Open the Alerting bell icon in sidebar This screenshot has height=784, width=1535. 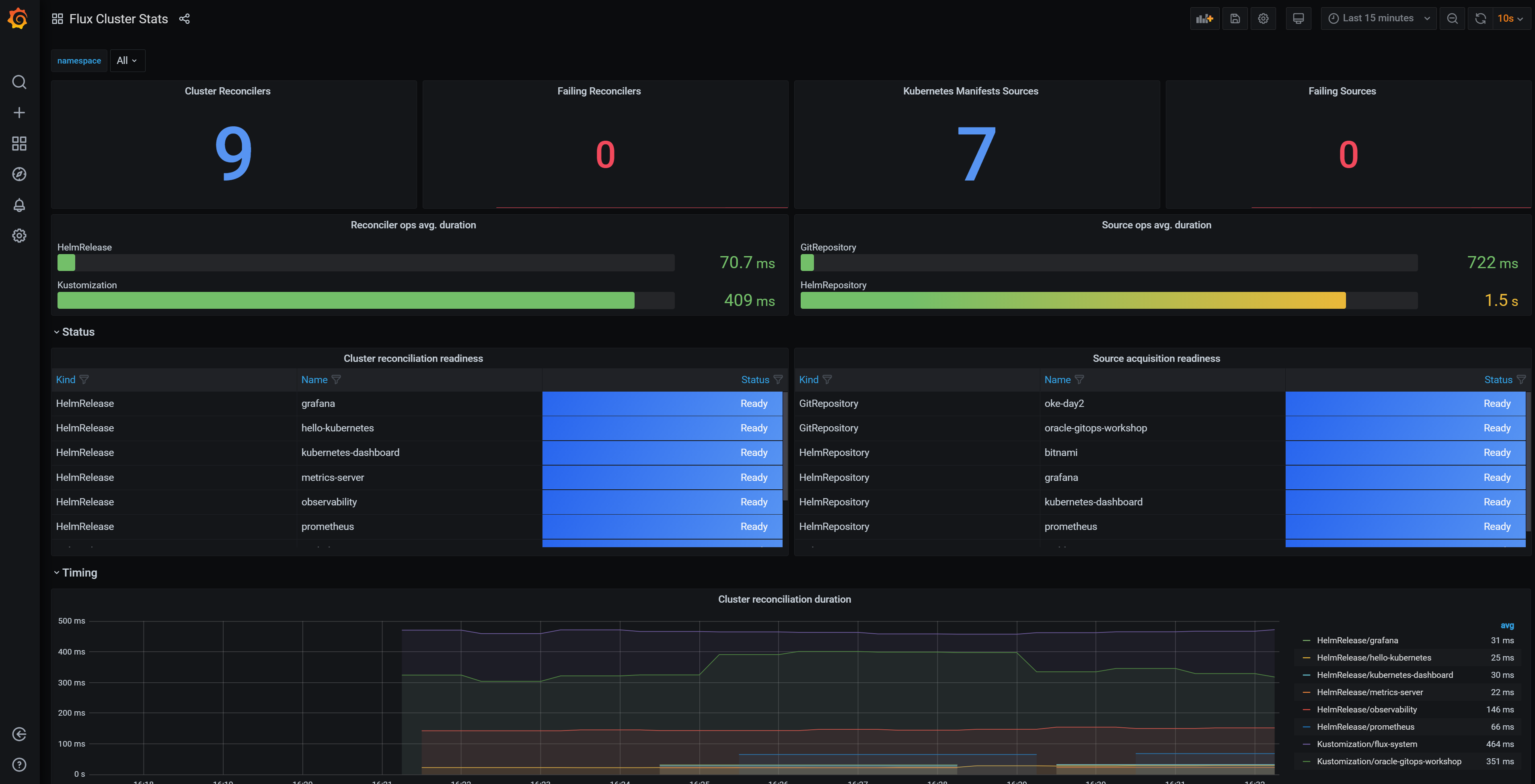click(19, 205)
